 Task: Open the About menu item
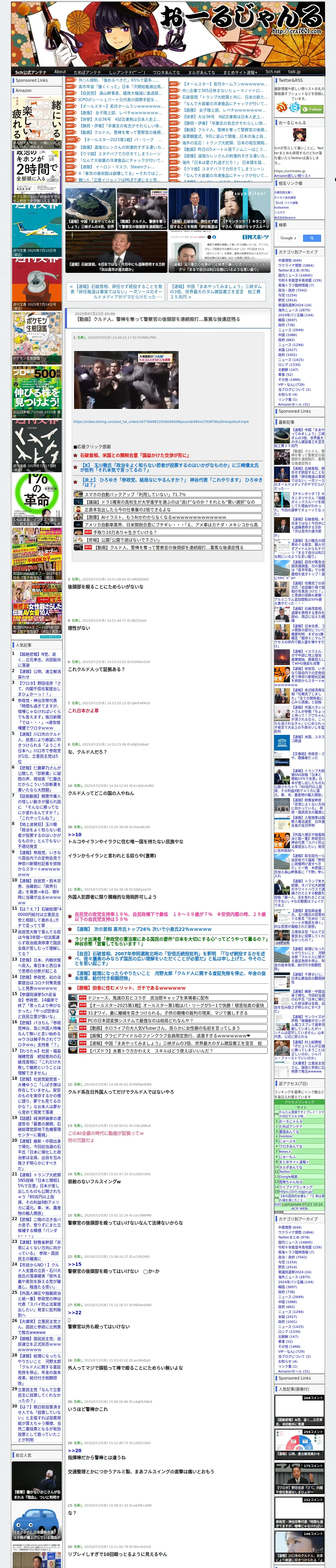pyautogui.click(x=60, y=72)
